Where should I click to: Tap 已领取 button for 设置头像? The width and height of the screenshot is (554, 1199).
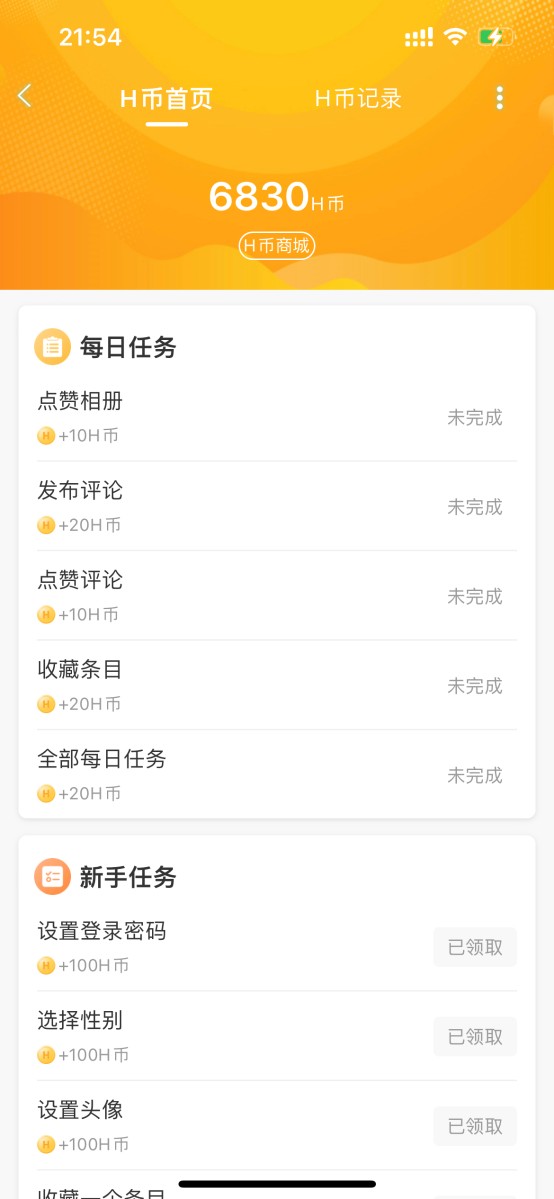[475, 1126]
